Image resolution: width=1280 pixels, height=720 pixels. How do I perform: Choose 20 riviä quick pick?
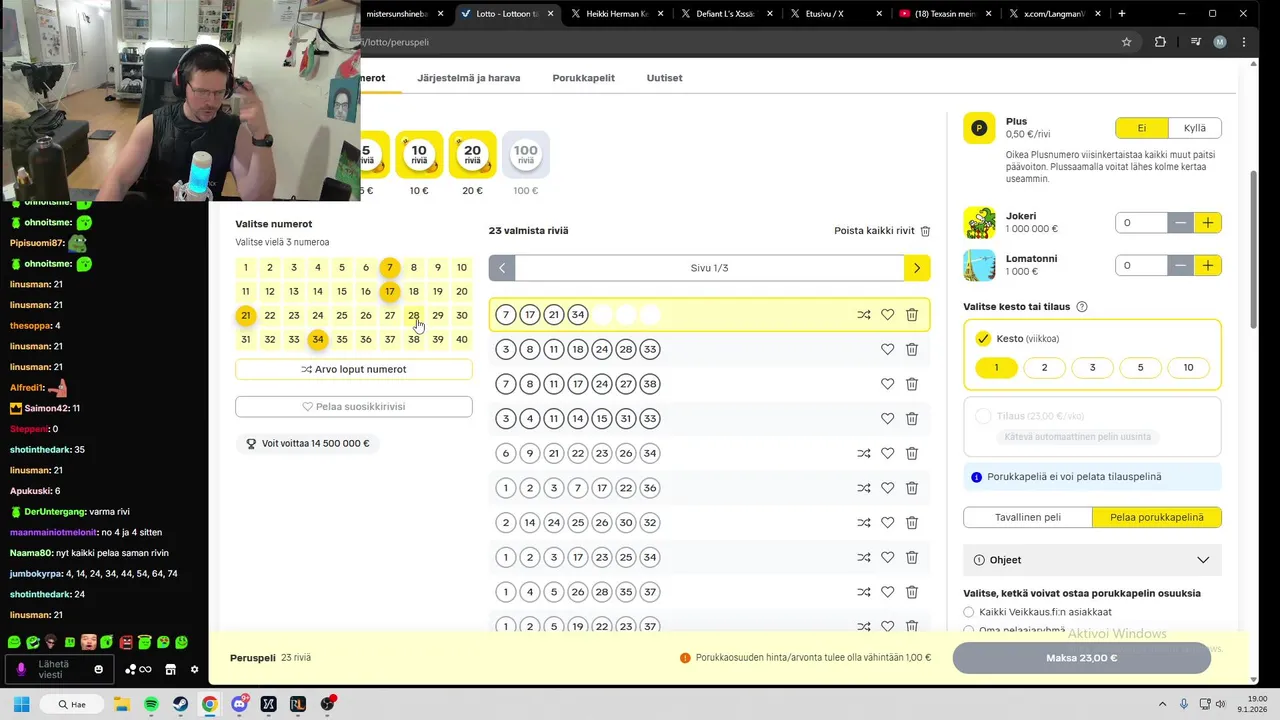tap(472, 155)
